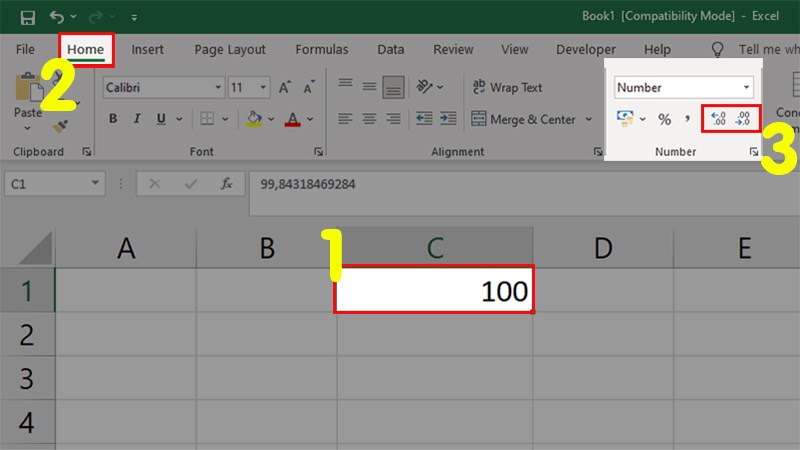Apply Comma Style number format
800x450 pixels.
pos(688,119)
